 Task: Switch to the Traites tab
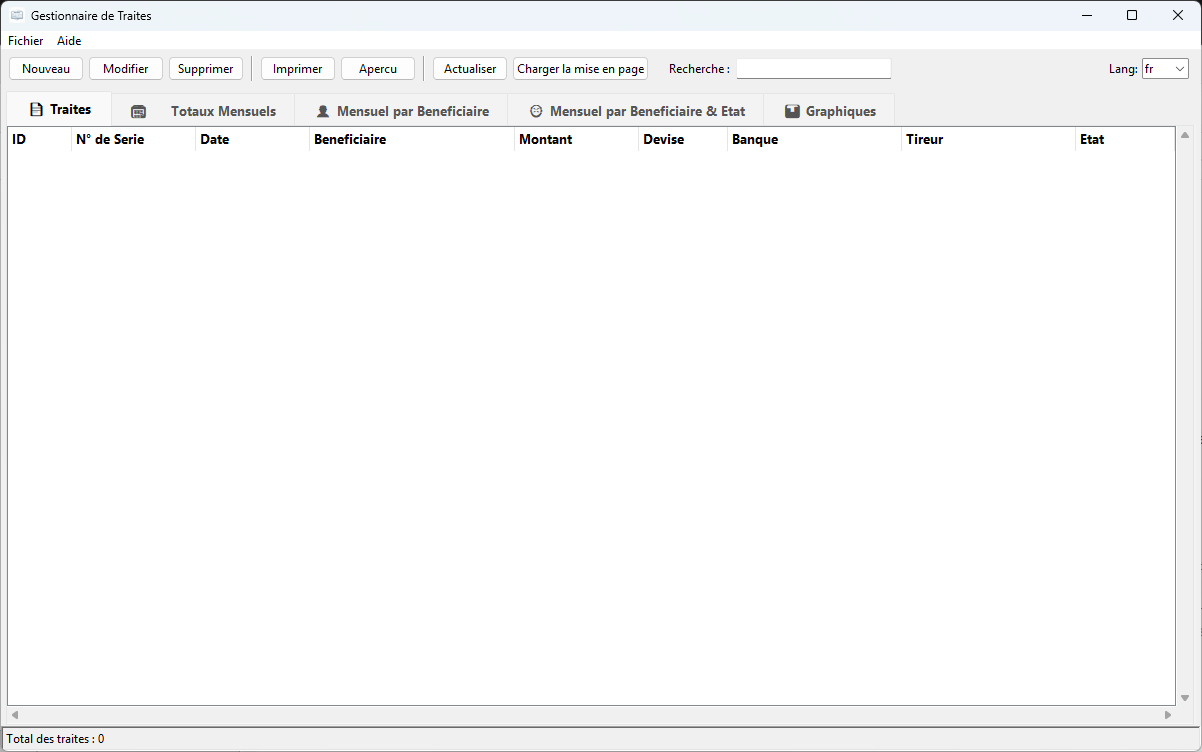pyautogui.click(x=60, y=110)
